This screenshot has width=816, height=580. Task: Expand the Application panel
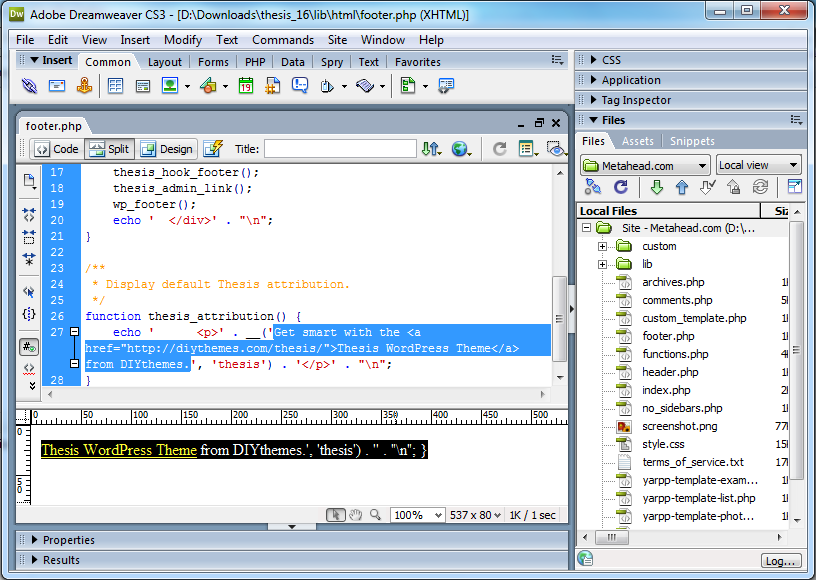coord(593,80)
